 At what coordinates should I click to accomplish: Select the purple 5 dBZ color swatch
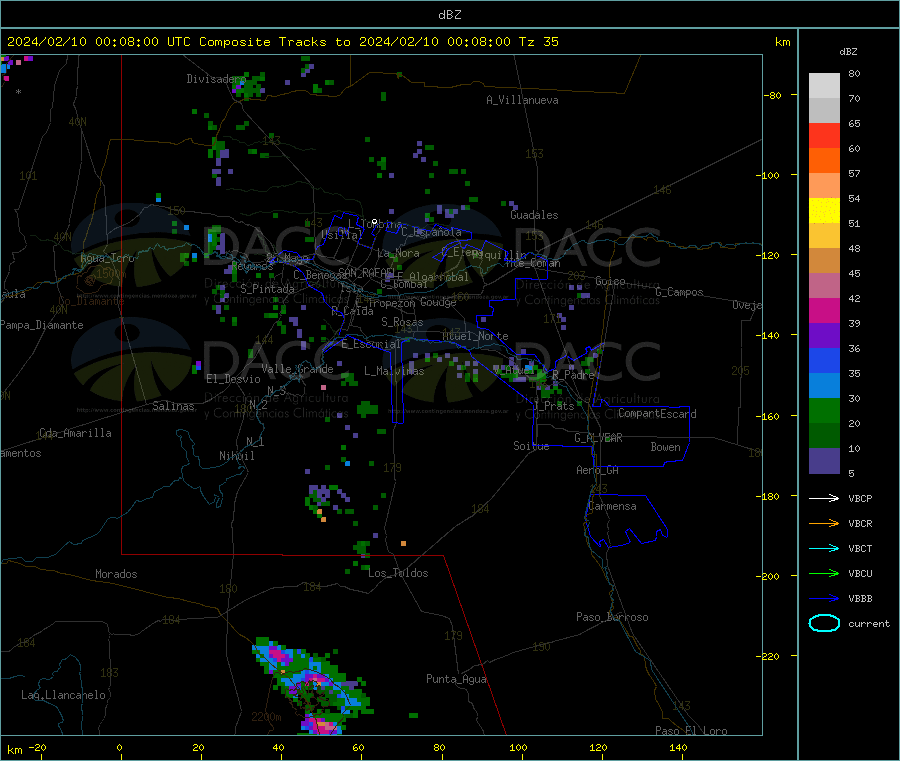(x=824, y=461)
